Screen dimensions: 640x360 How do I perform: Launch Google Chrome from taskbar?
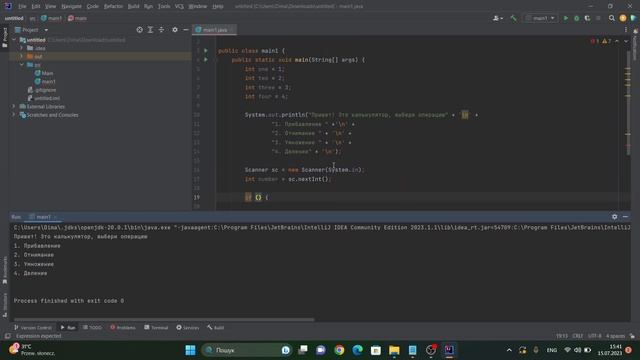tap(339, 350)
